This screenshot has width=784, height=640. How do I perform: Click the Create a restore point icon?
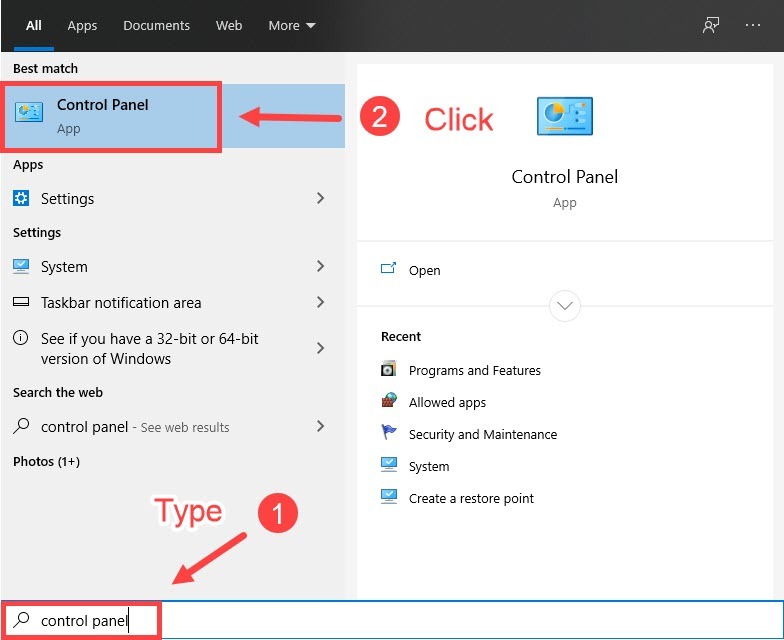(388, 496)
